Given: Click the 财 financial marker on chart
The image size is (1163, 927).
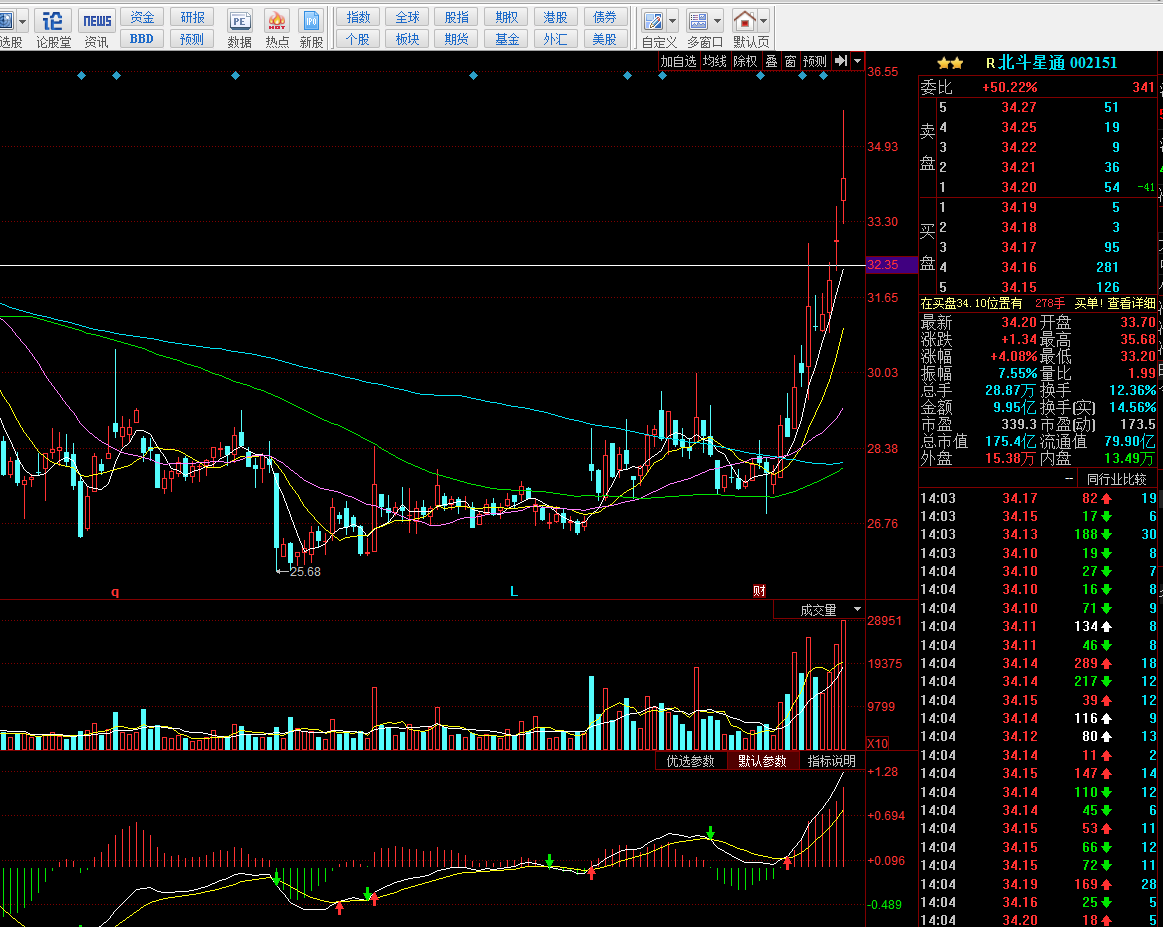Looking at the screenshot, I should 759,590.
